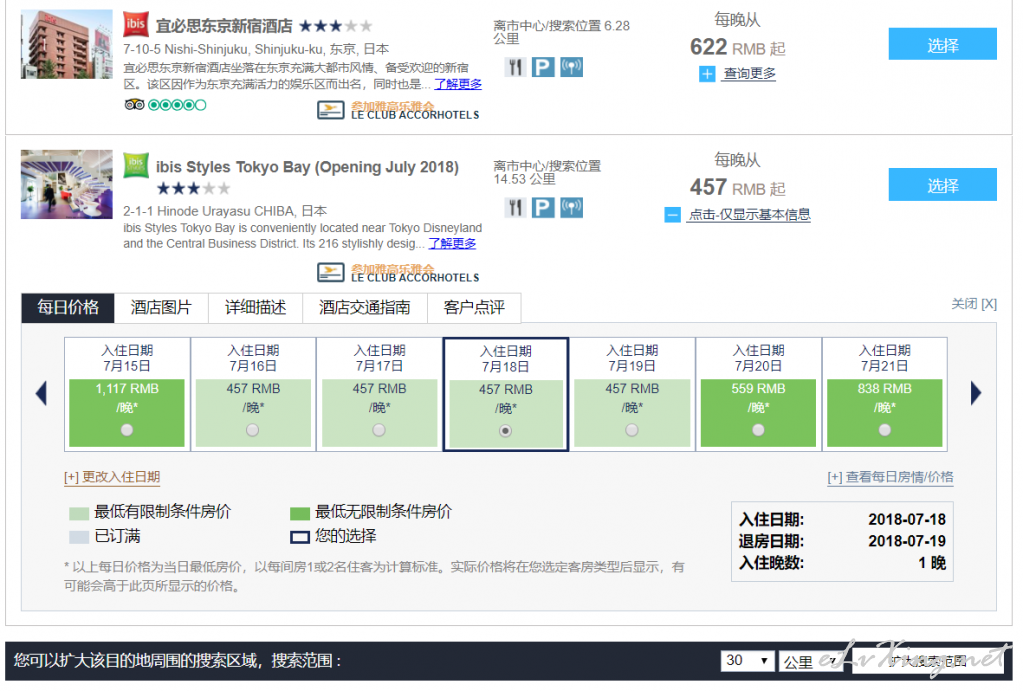The width and height of the screenshot is (1023, 691).
Task: Click star rating beside 宜必思东京新宿酒店
Action: 335,26
